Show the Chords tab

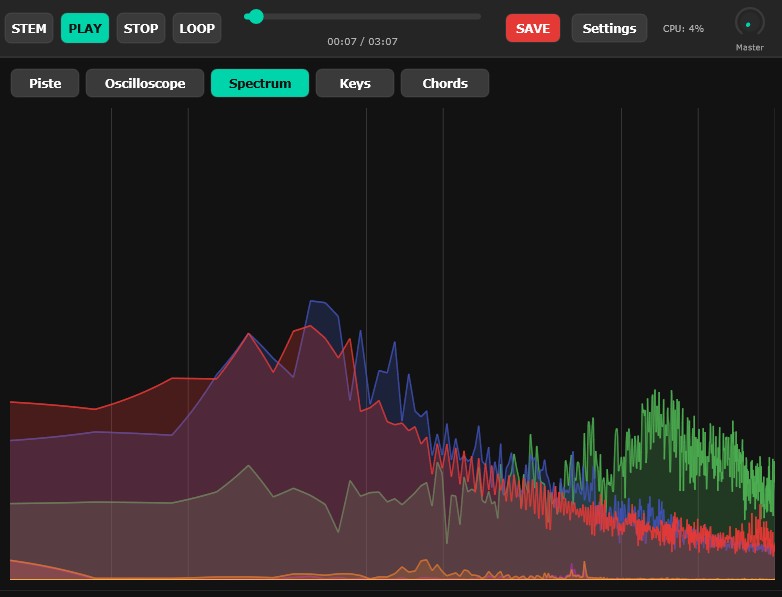click(445, 83)
